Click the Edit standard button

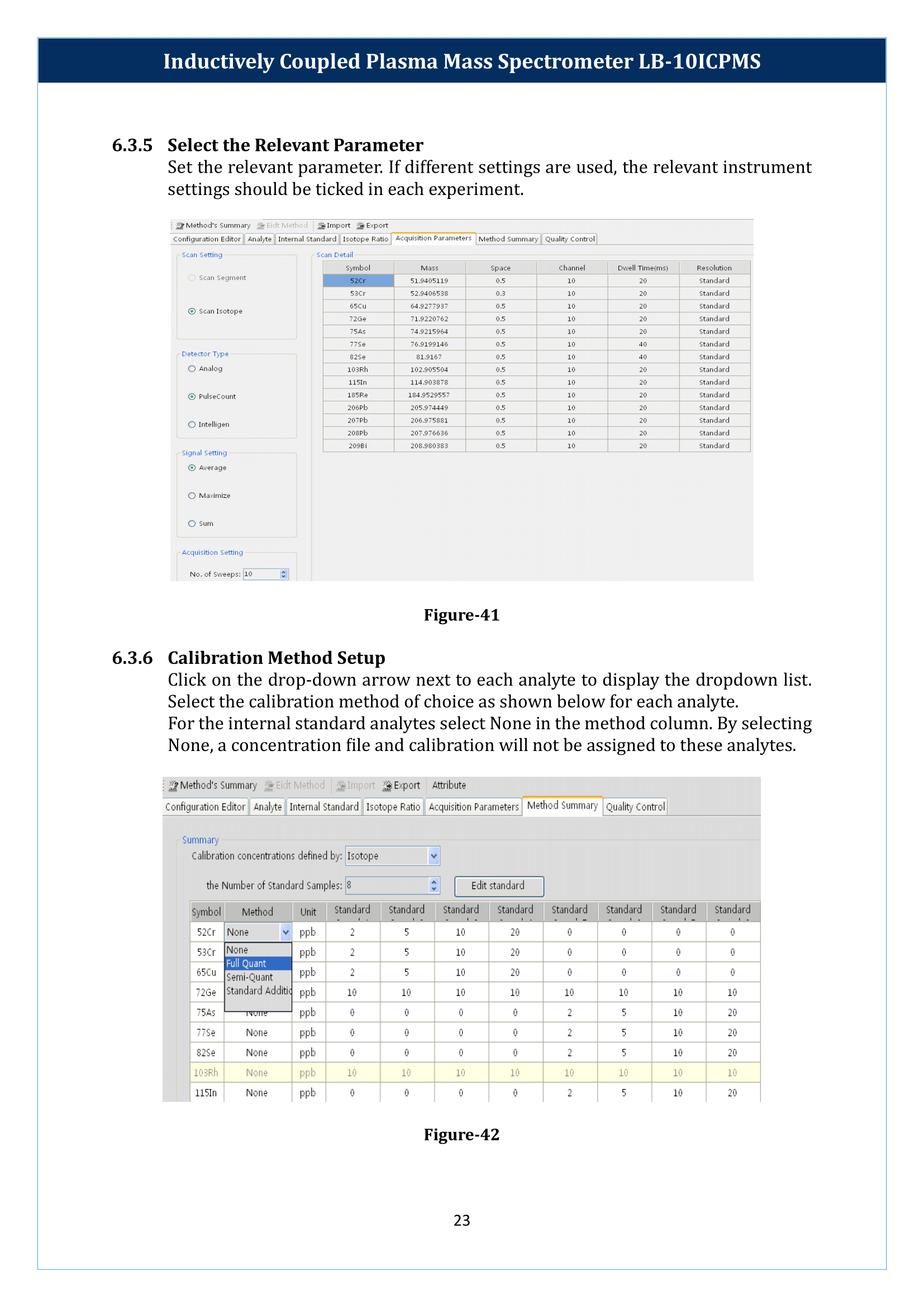click(499, 886)
